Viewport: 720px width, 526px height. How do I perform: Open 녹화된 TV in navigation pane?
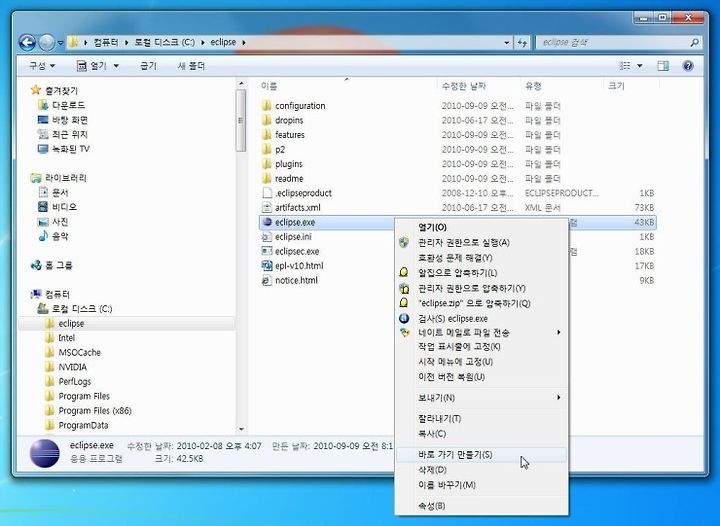[x=64, y=149]
